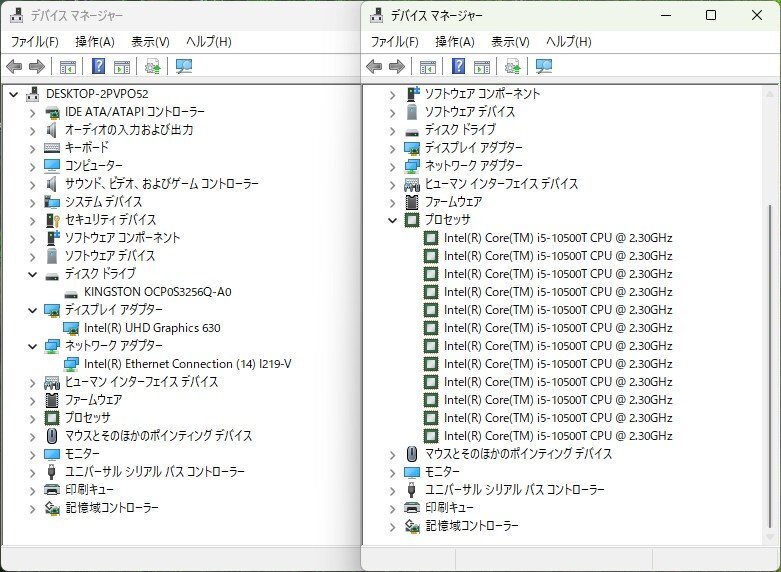Click the DESKTOP-2PVPO52 computer root node
781x572 pixels.
tap(97, 94)
